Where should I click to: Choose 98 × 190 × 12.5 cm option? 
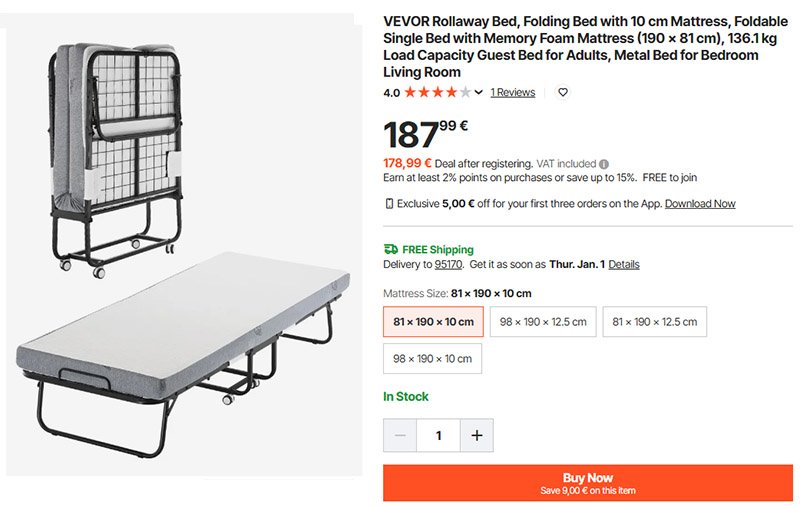point(542,322)
